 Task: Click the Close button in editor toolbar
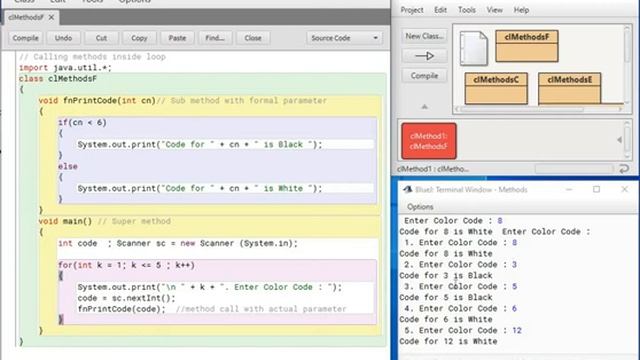click(x=253, y=38)
